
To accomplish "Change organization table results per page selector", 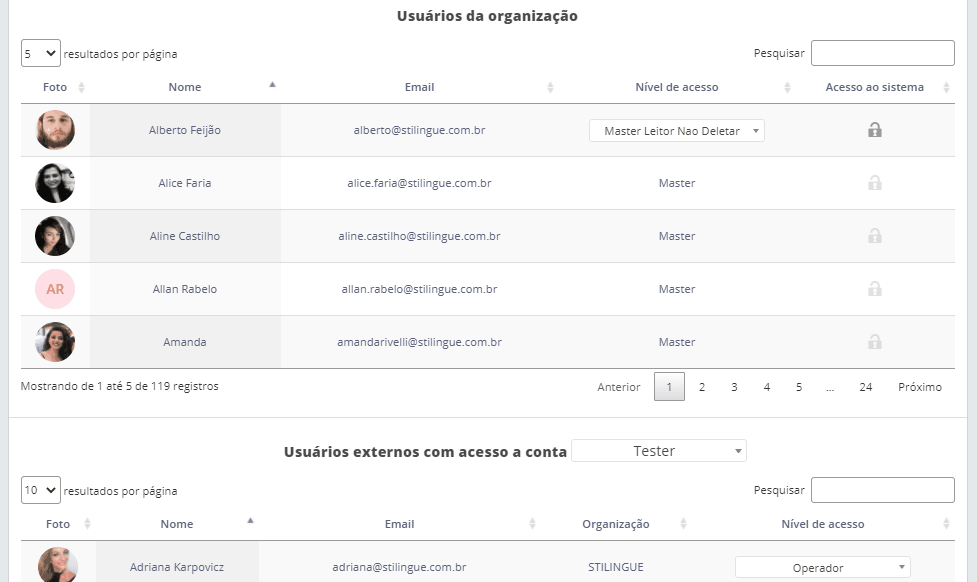I will coord(40,53).
